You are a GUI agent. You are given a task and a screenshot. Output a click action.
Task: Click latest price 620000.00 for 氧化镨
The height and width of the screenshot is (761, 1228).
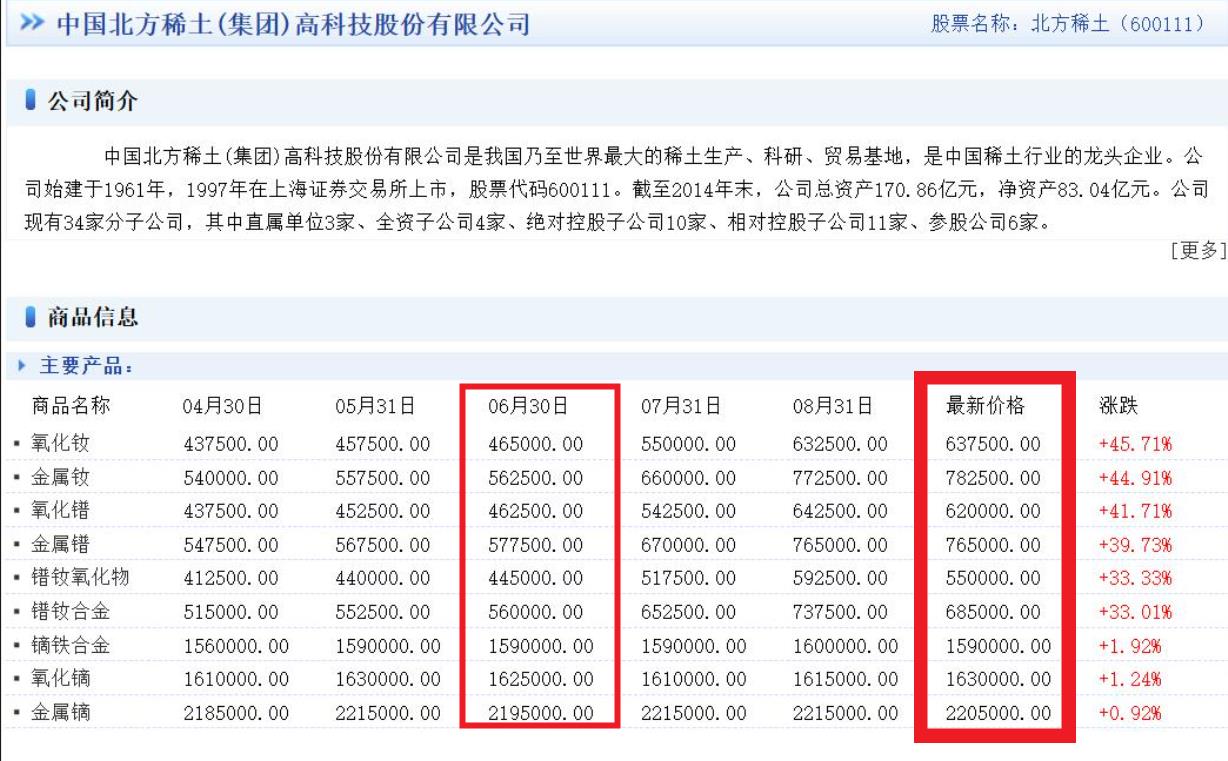[x=993, y=511]
